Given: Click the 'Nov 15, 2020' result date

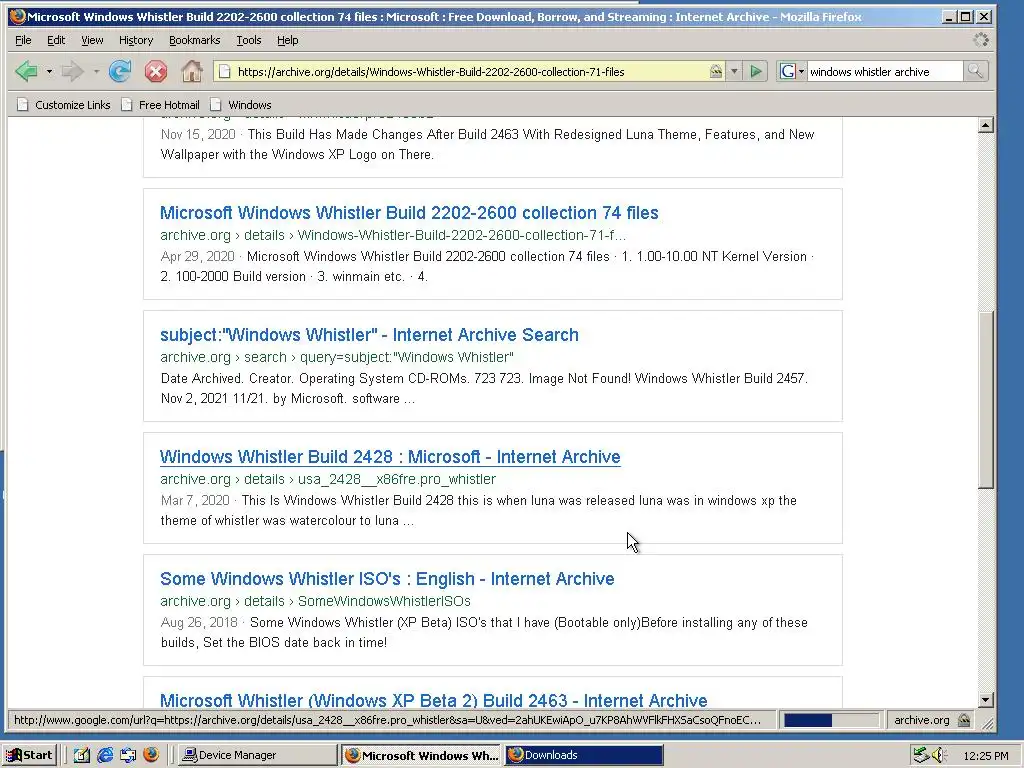Looking at the screenshot, I should click(198, 135).
